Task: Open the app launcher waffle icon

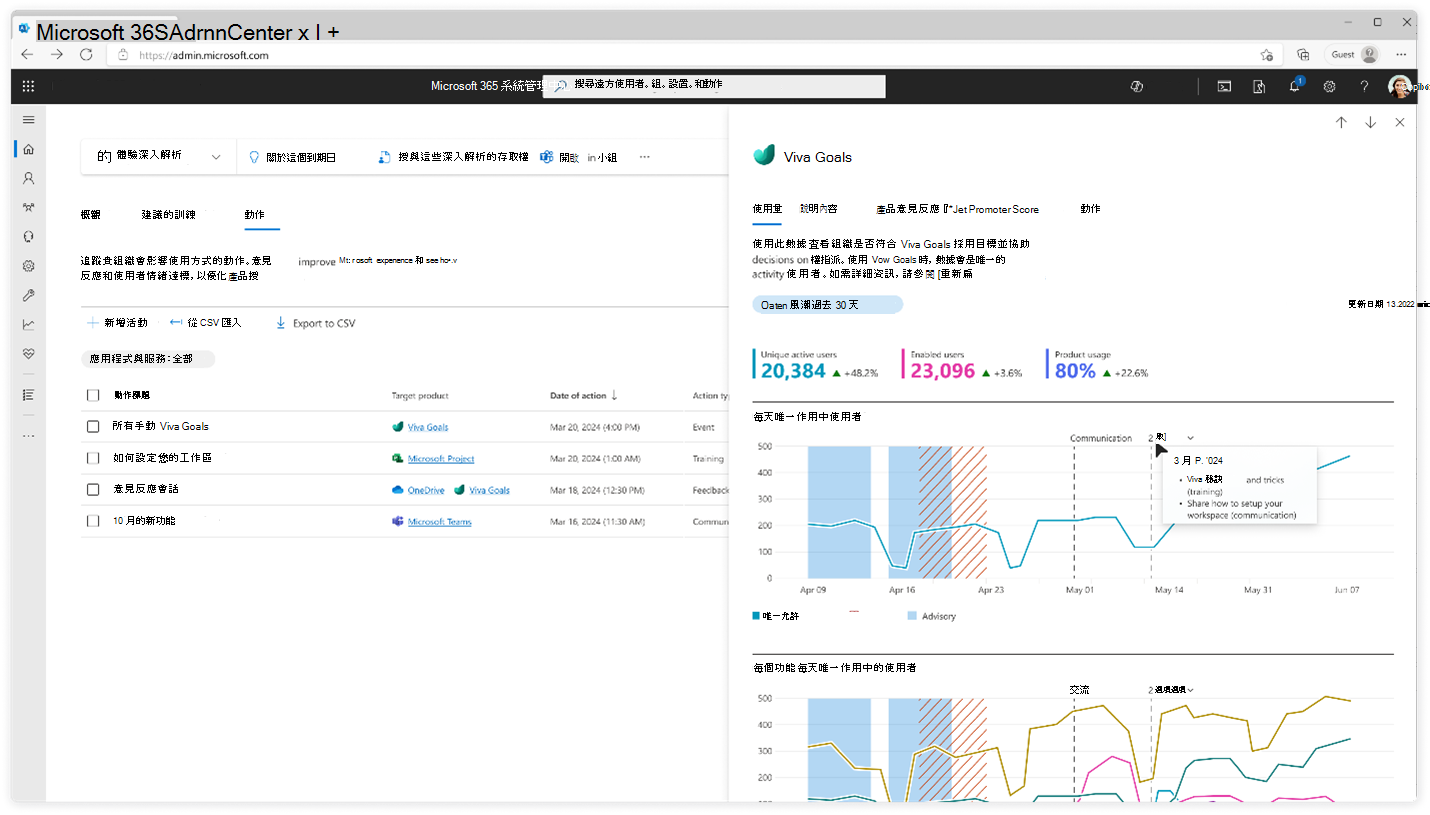Action: coord(28,87)
